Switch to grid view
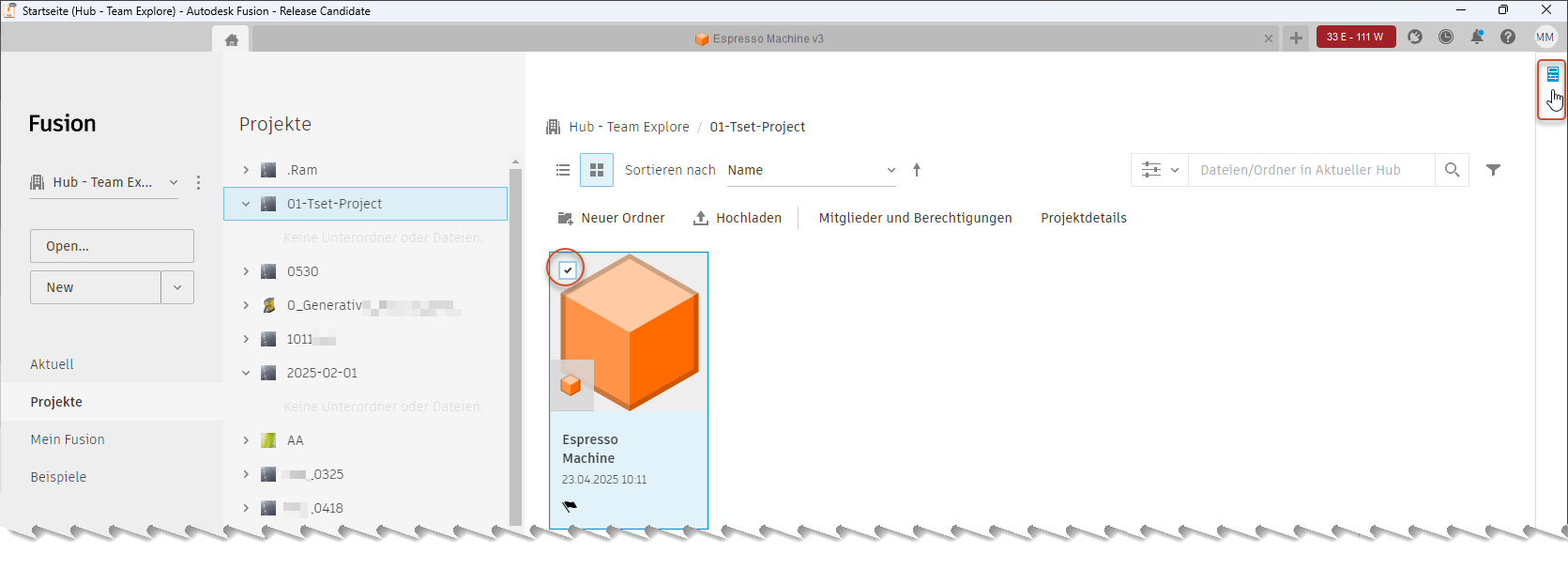 [597, 170]
